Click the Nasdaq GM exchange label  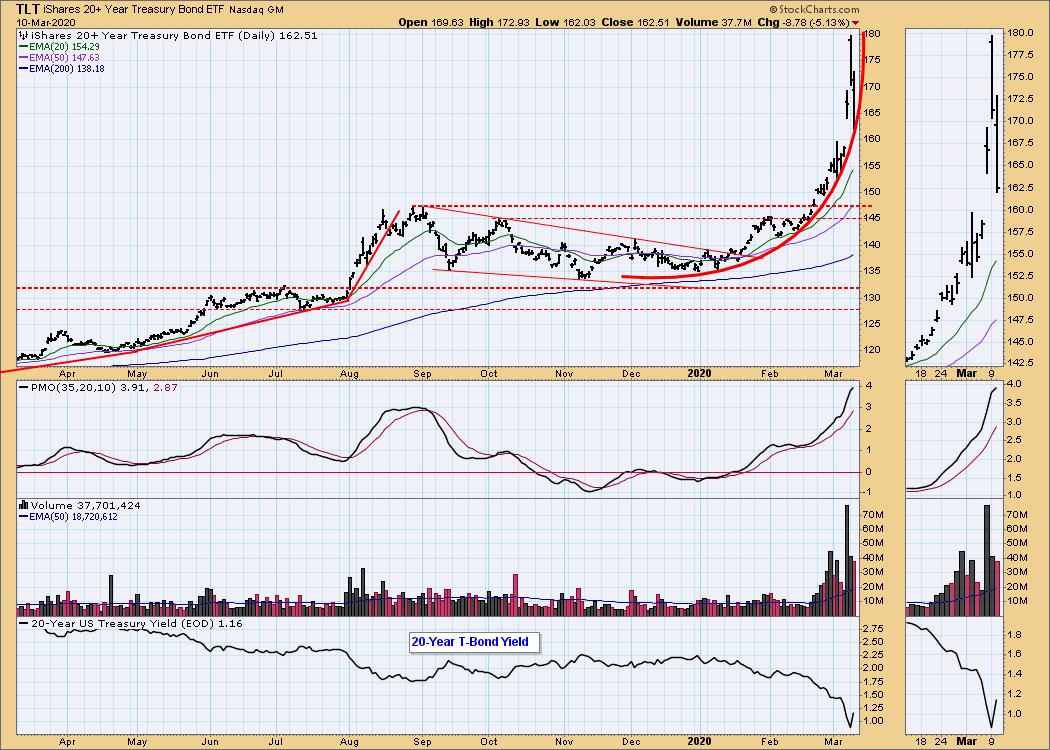click(x=256, y=10)
